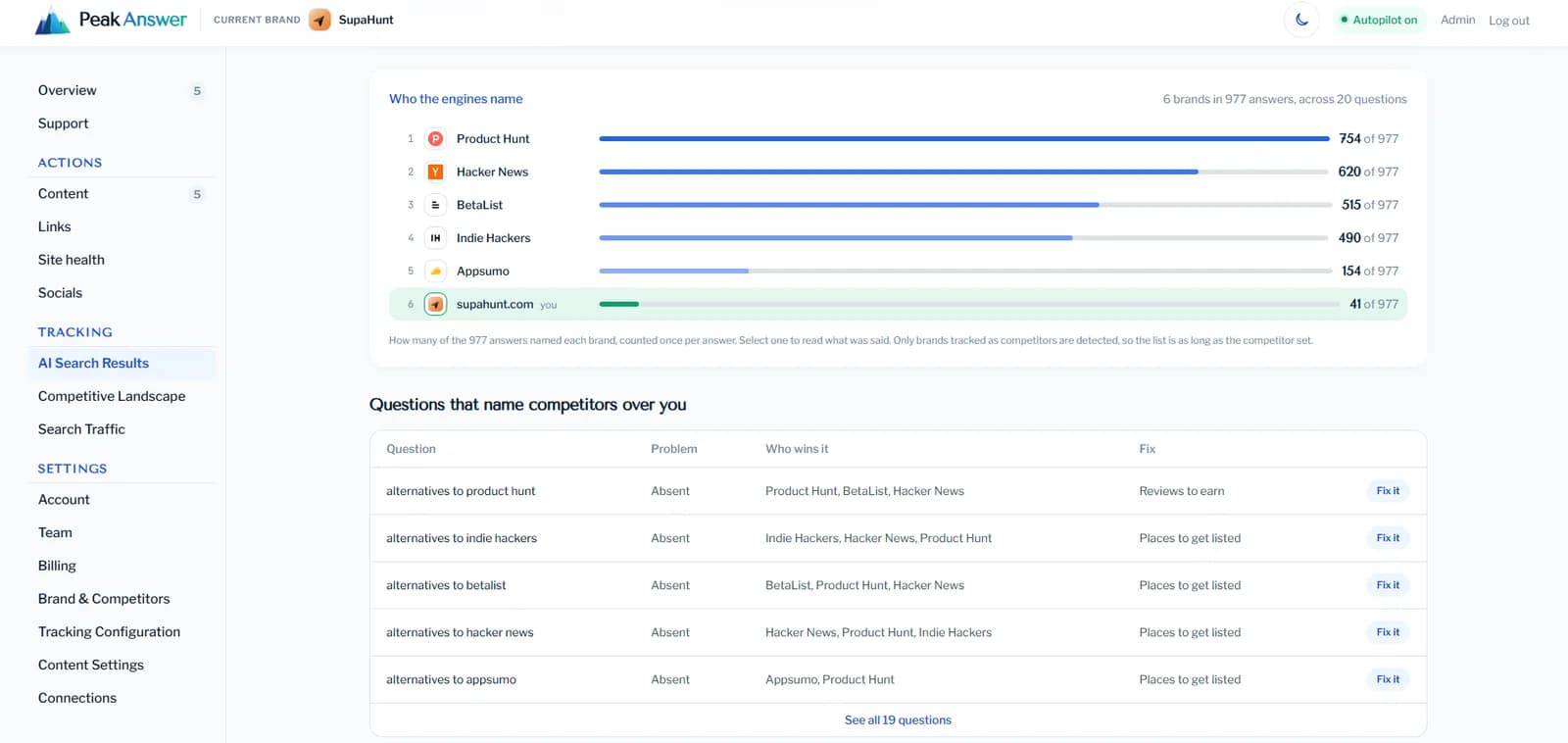1568x743 pixels.
Task: Click the BetaList brand icon
Action: [x=436, y=205]
